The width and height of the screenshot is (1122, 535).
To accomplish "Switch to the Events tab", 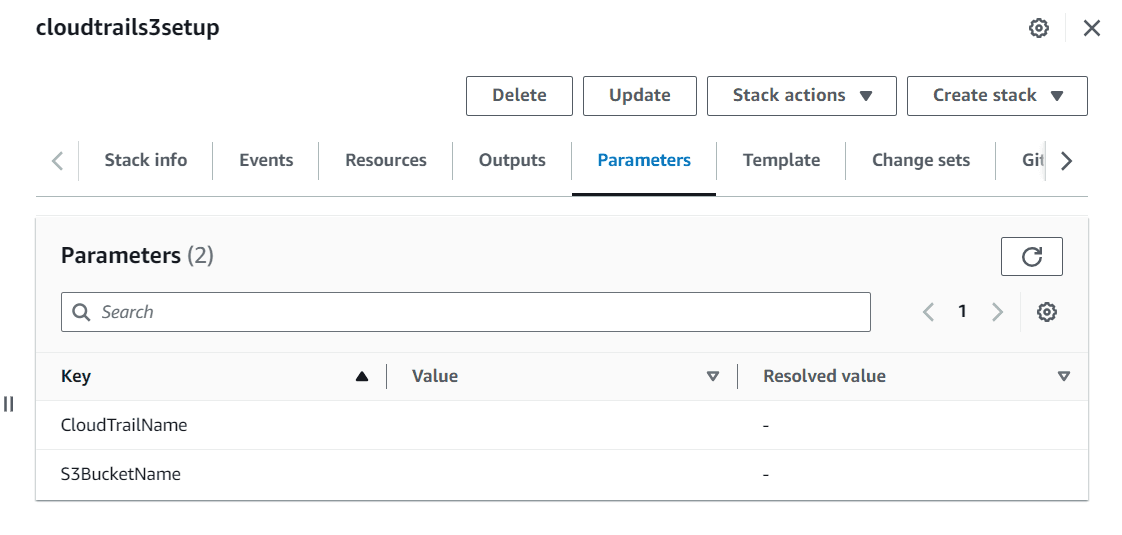I will pyautogui.click(x=266, y=160).
